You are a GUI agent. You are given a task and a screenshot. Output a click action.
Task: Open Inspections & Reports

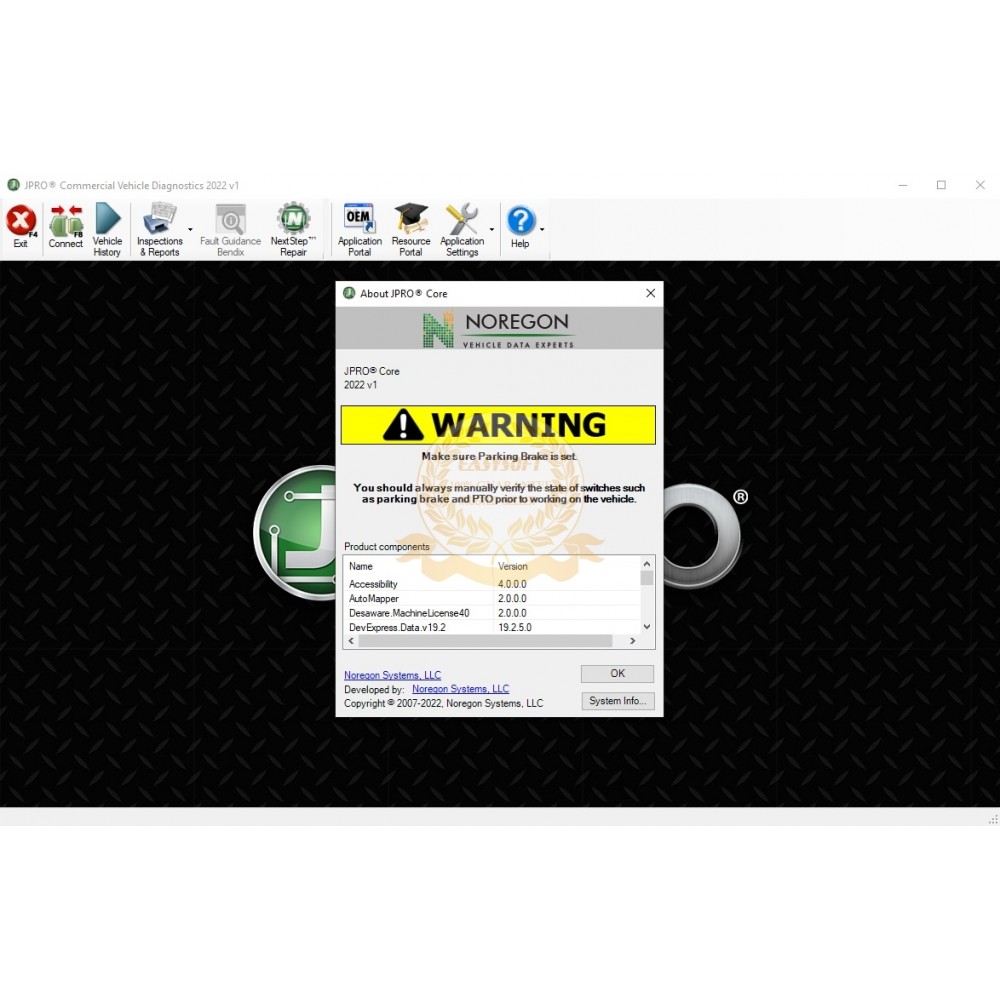(x=159, y=230)
